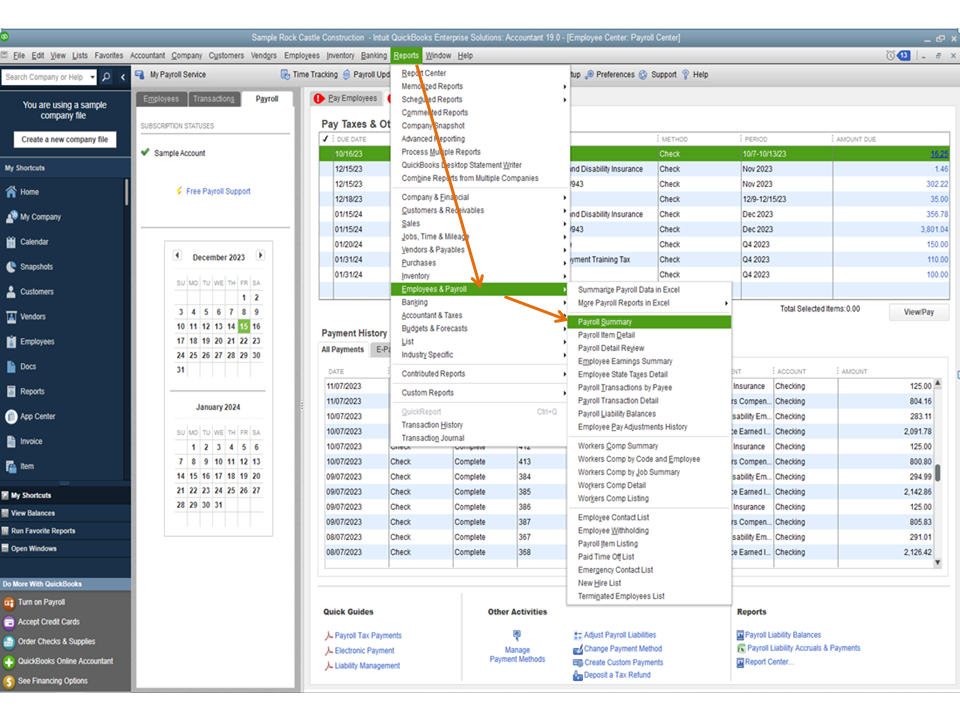Click Create a new company file button
Viewport: 960px width, 720px height.
64,140
